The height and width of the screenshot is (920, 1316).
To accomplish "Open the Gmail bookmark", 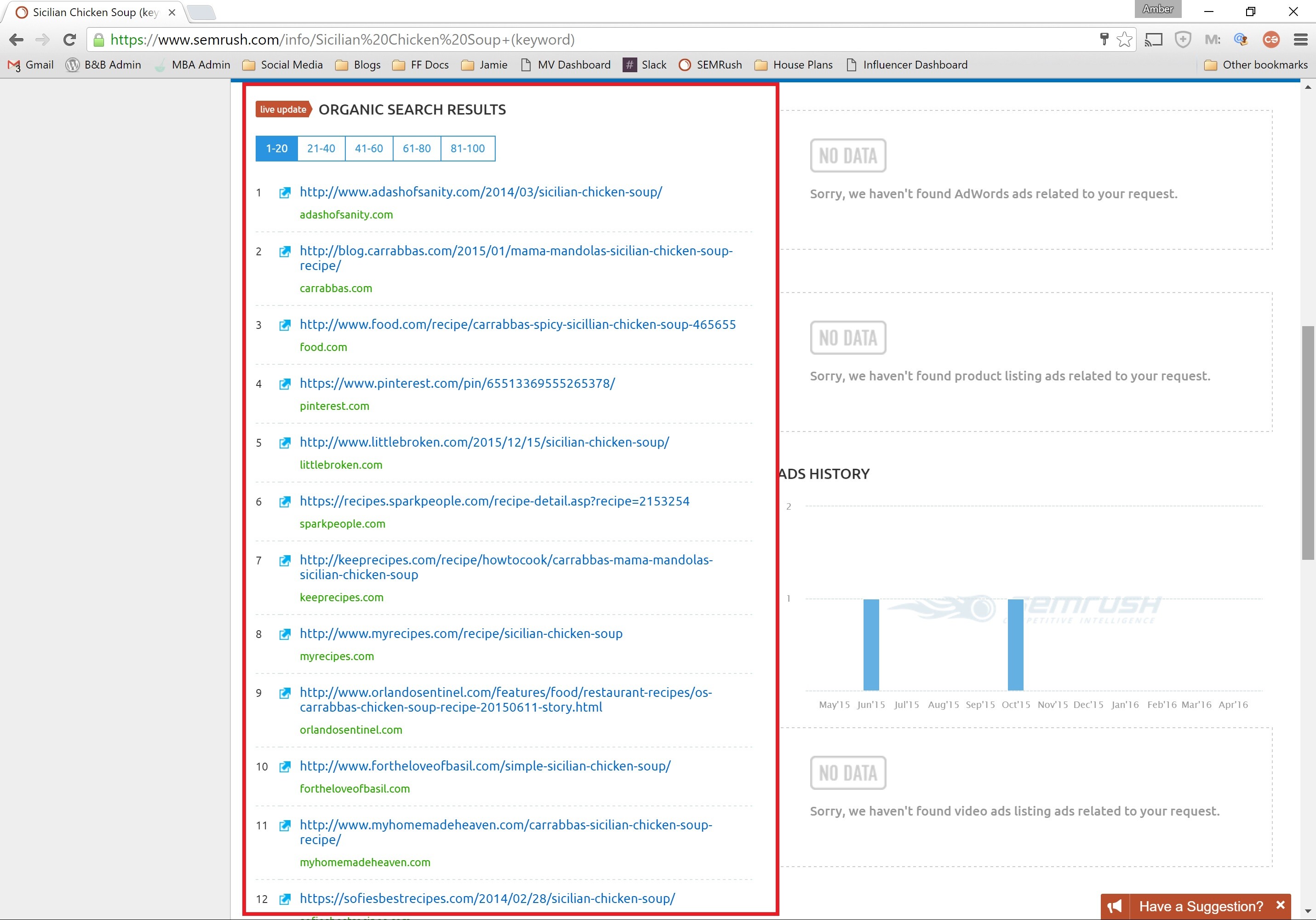I will coord(31,65).
